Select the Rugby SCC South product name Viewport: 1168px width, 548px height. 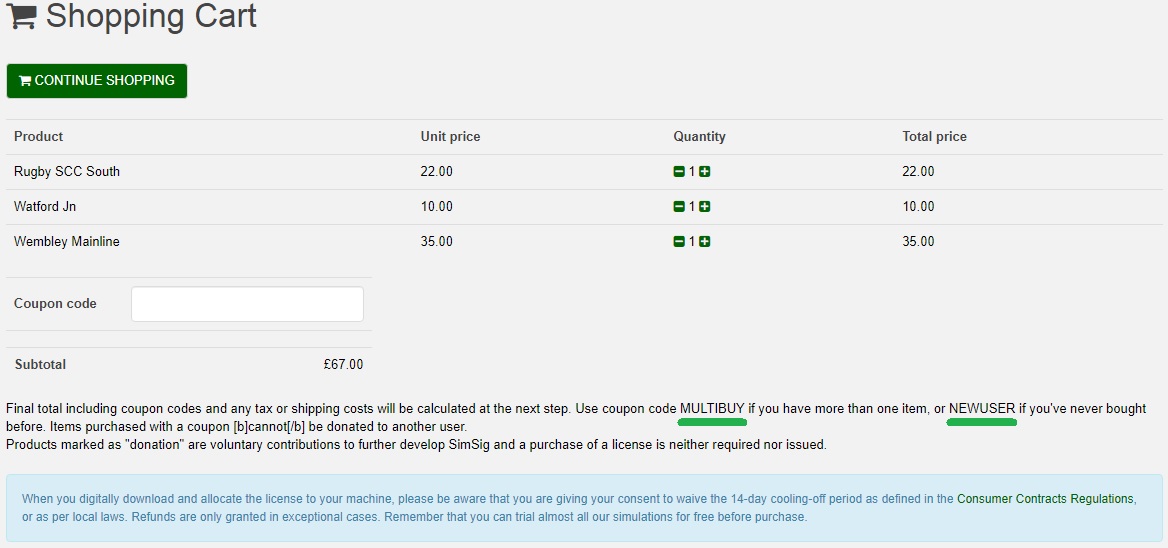pos(67,172)
